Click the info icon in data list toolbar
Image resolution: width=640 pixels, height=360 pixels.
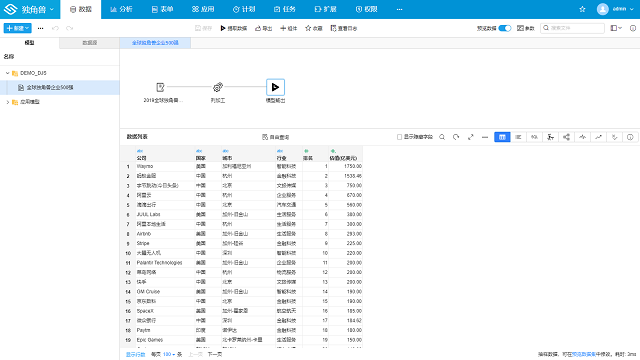coord(630,137)
